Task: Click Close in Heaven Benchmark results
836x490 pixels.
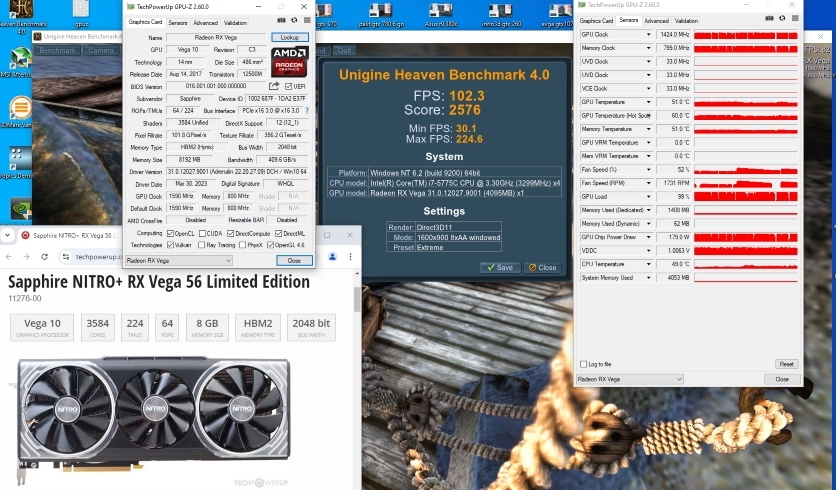Action: click(x=542, y=268)
